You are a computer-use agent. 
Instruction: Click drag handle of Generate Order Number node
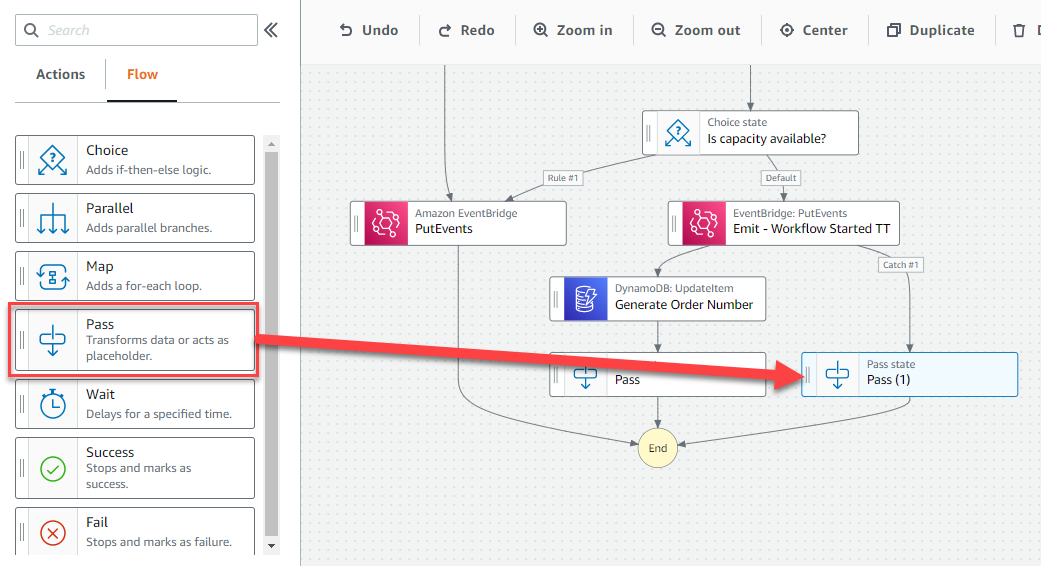[556, 299]
